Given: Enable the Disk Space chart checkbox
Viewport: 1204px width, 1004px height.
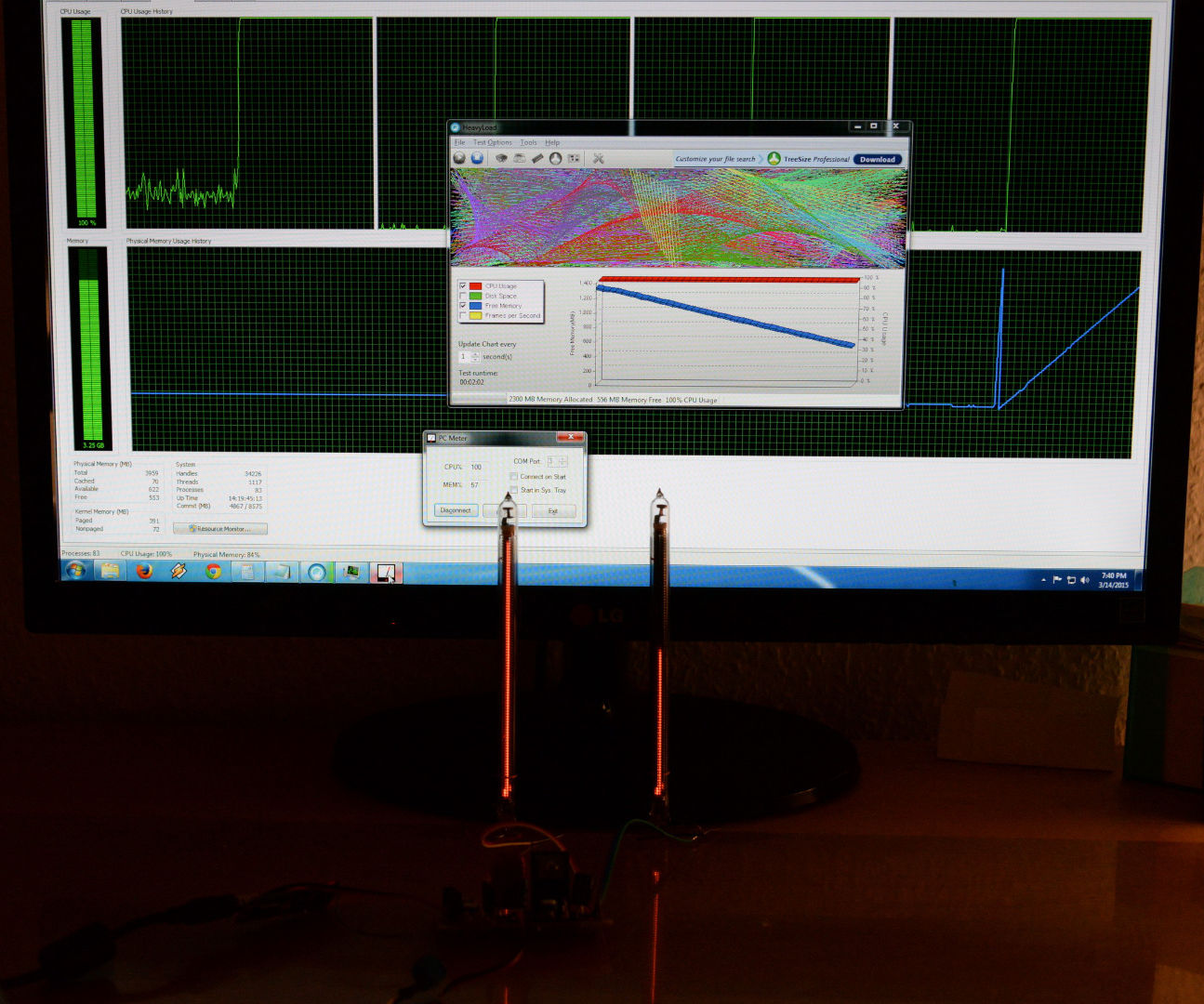Looking at the screenshot, I should (x=463, y=296).
